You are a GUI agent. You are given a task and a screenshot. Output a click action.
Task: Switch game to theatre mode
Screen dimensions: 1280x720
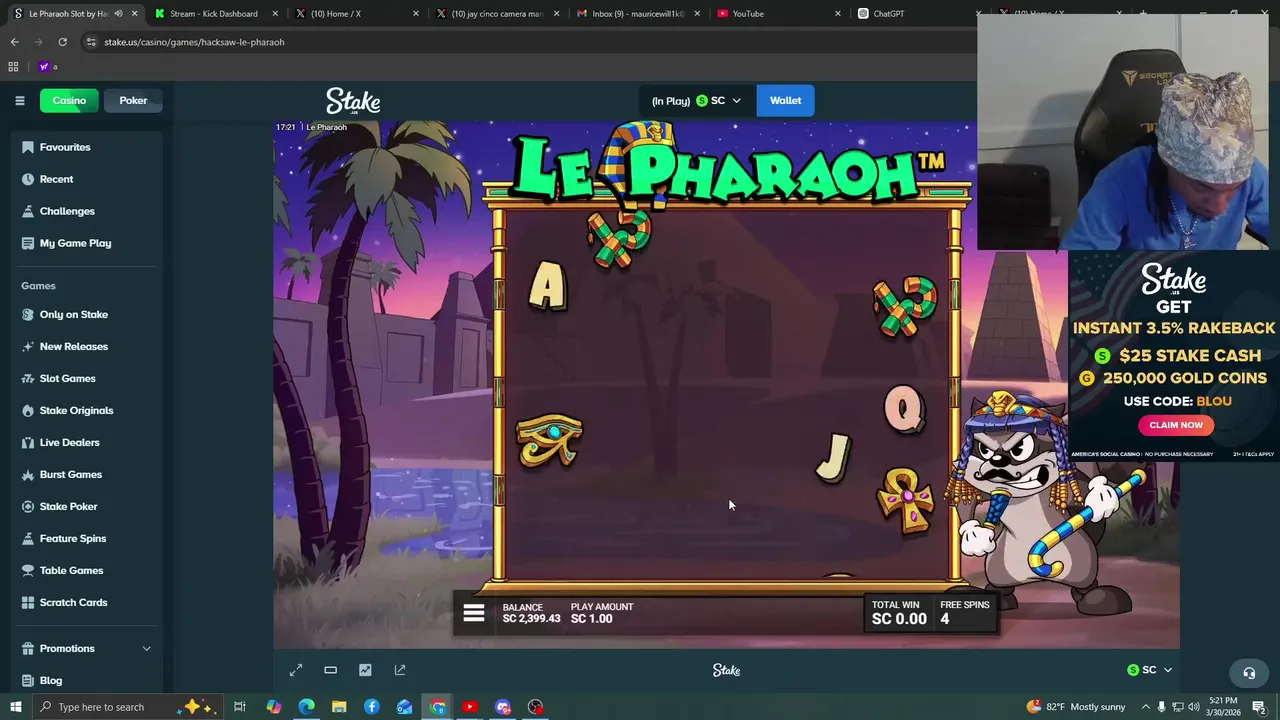(x=330, y=670)
